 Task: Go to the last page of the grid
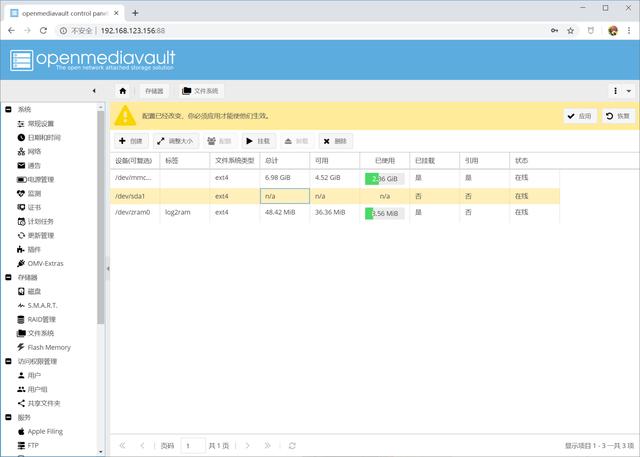tap(267, 446)
